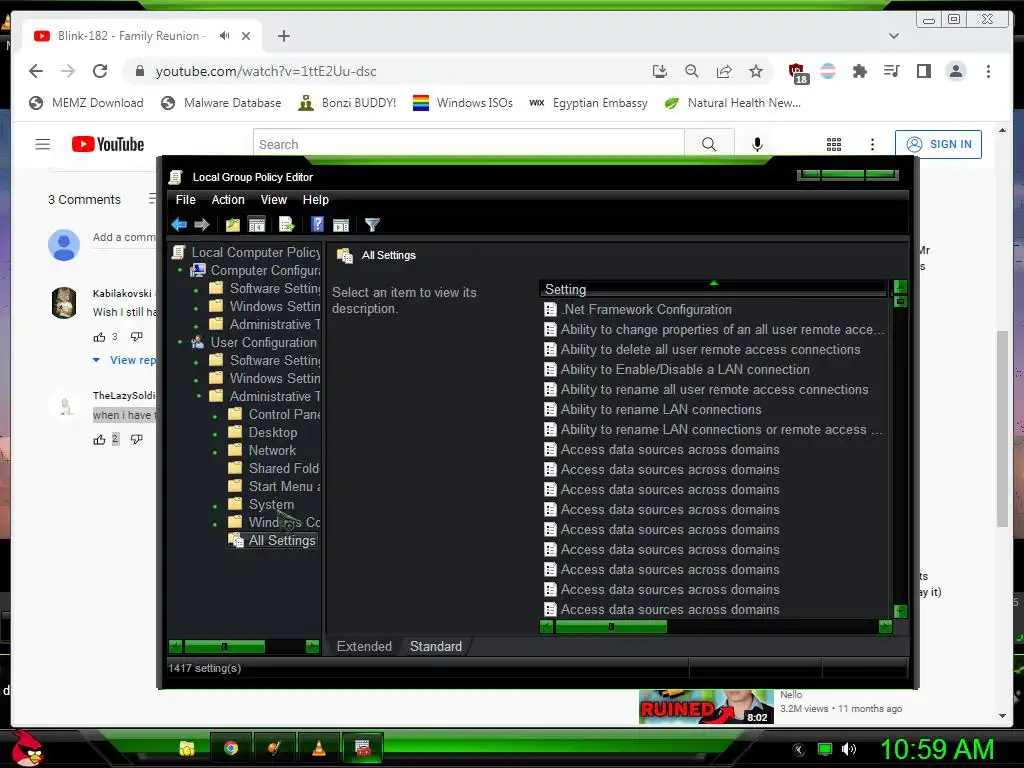Collapse the User Configuration tree node

click(x=180, y=342)
